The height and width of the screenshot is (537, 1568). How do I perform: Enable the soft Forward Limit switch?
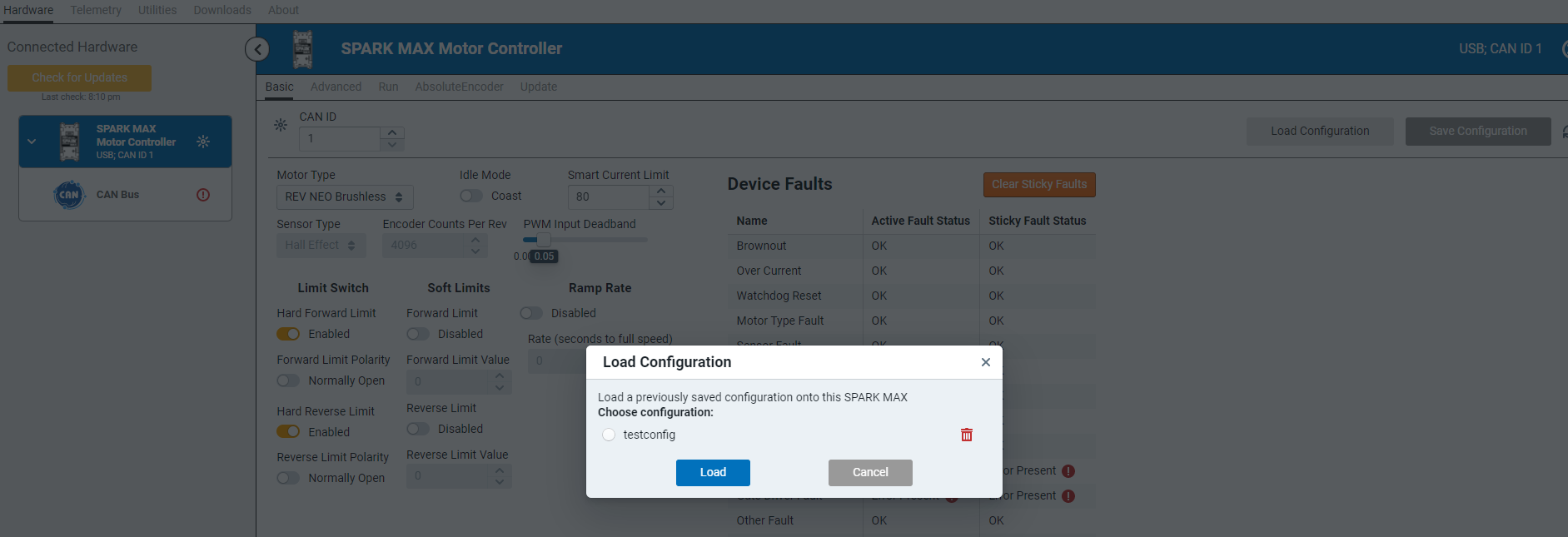click(418, 334)
